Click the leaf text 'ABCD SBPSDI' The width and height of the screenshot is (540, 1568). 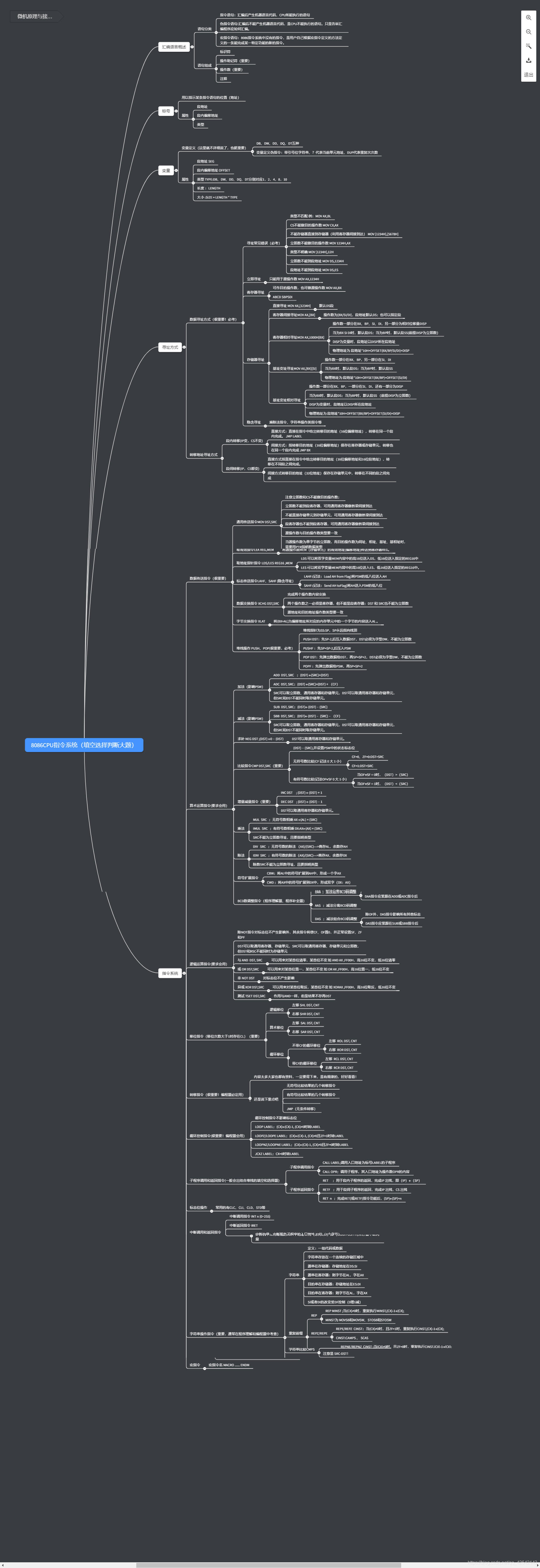(x=282, y=297)
